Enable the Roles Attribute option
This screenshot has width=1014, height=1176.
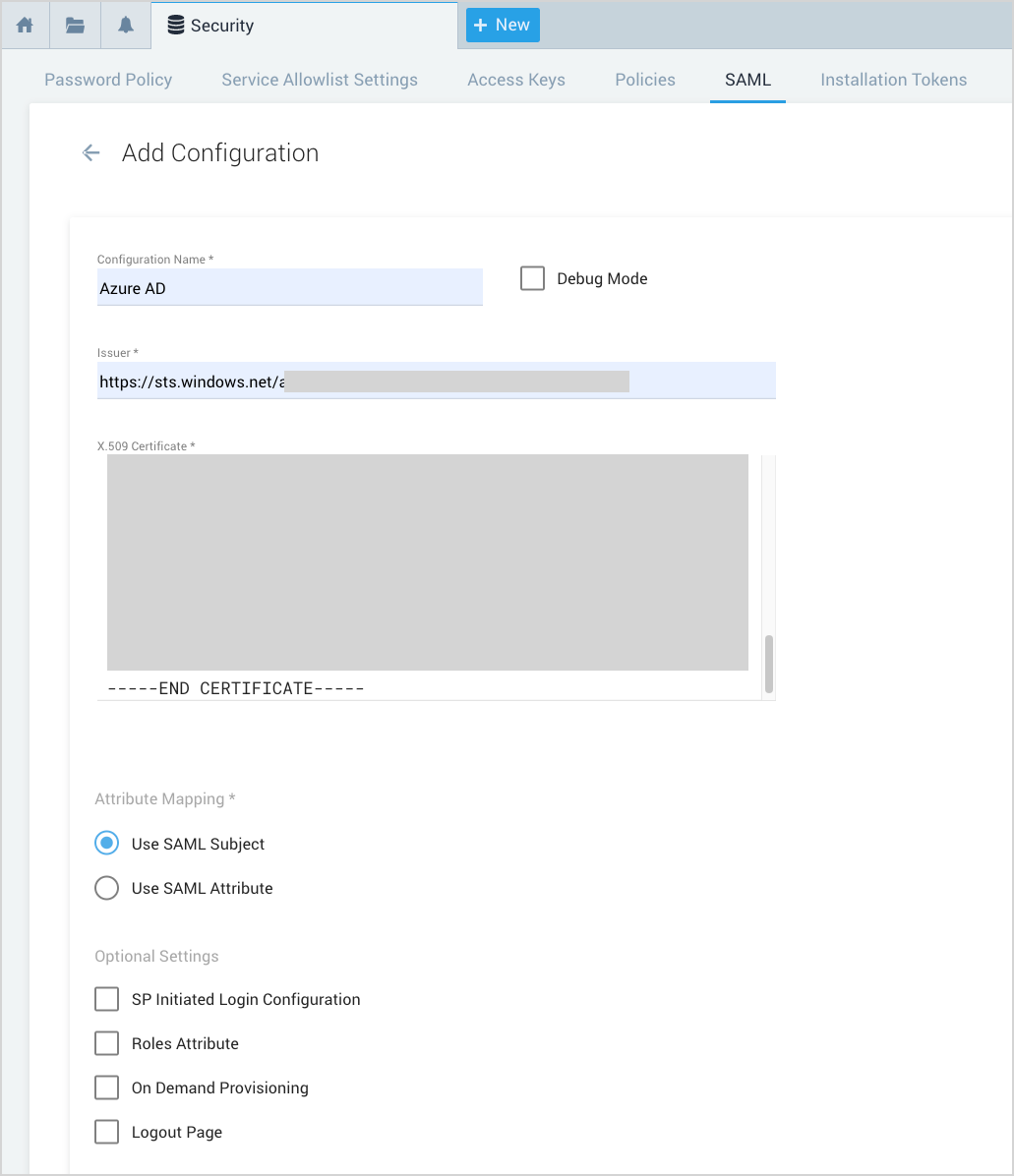106,1042
